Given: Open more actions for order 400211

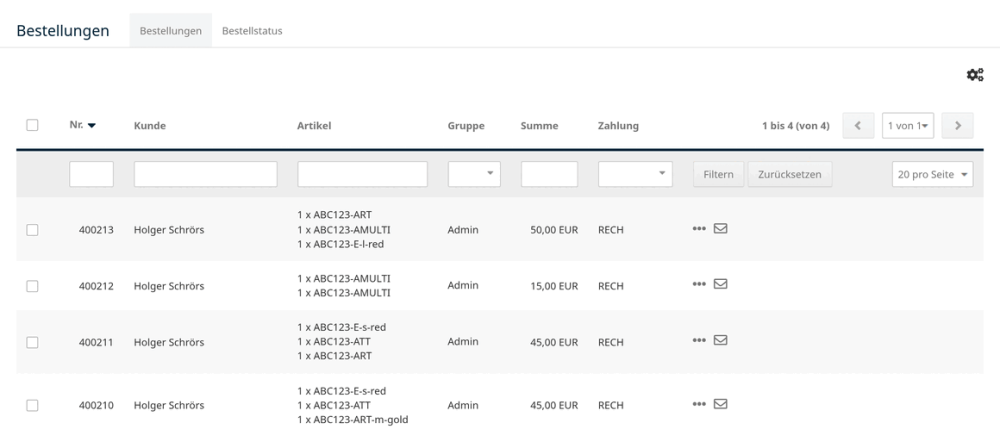Looking at the screenshot, I should coord(699,340).
